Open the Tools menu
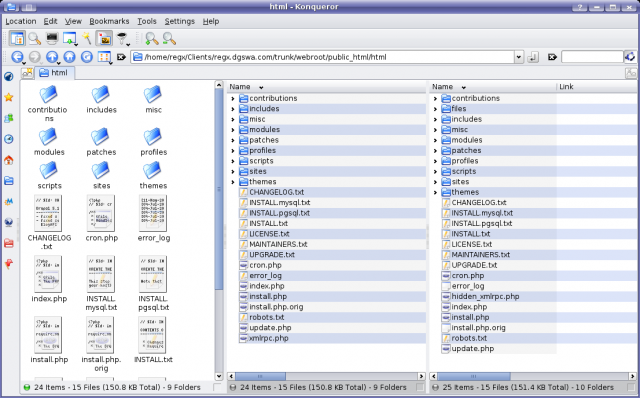Screen dimensions: 640x398 point(147,21)
